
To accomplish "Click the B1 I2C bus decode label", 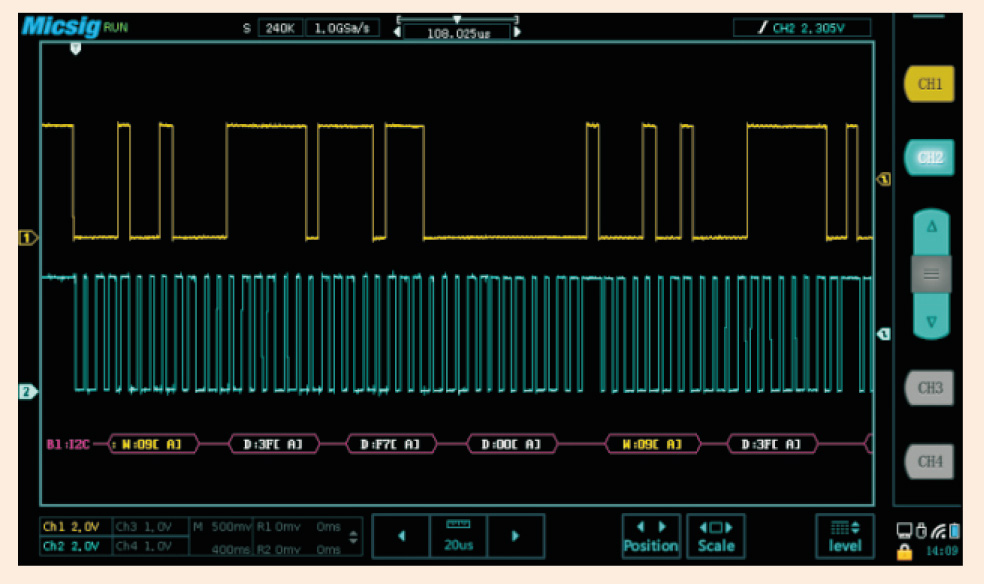I will tap(68, 444).
